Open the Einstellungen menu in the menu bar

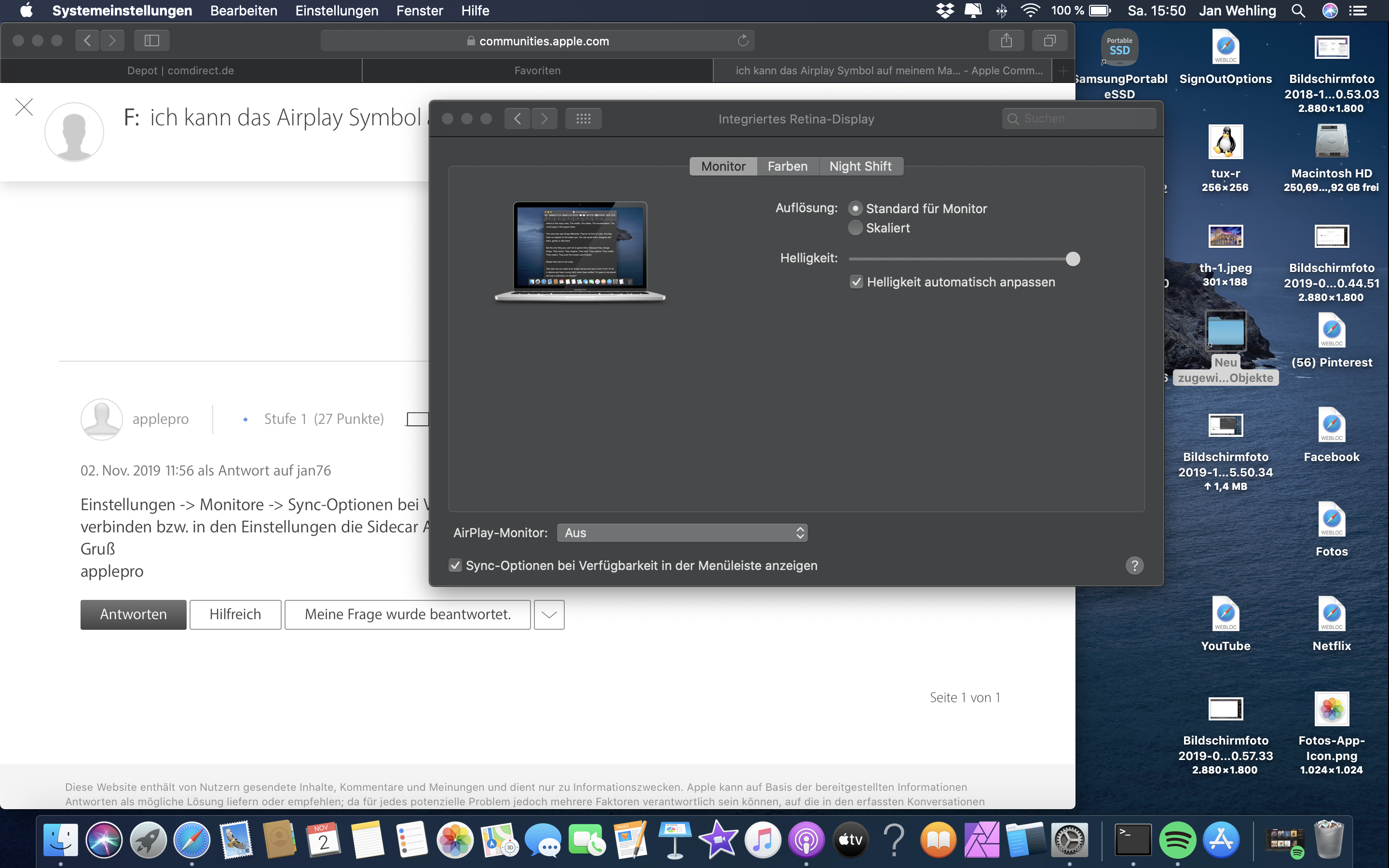pos(336,10)
